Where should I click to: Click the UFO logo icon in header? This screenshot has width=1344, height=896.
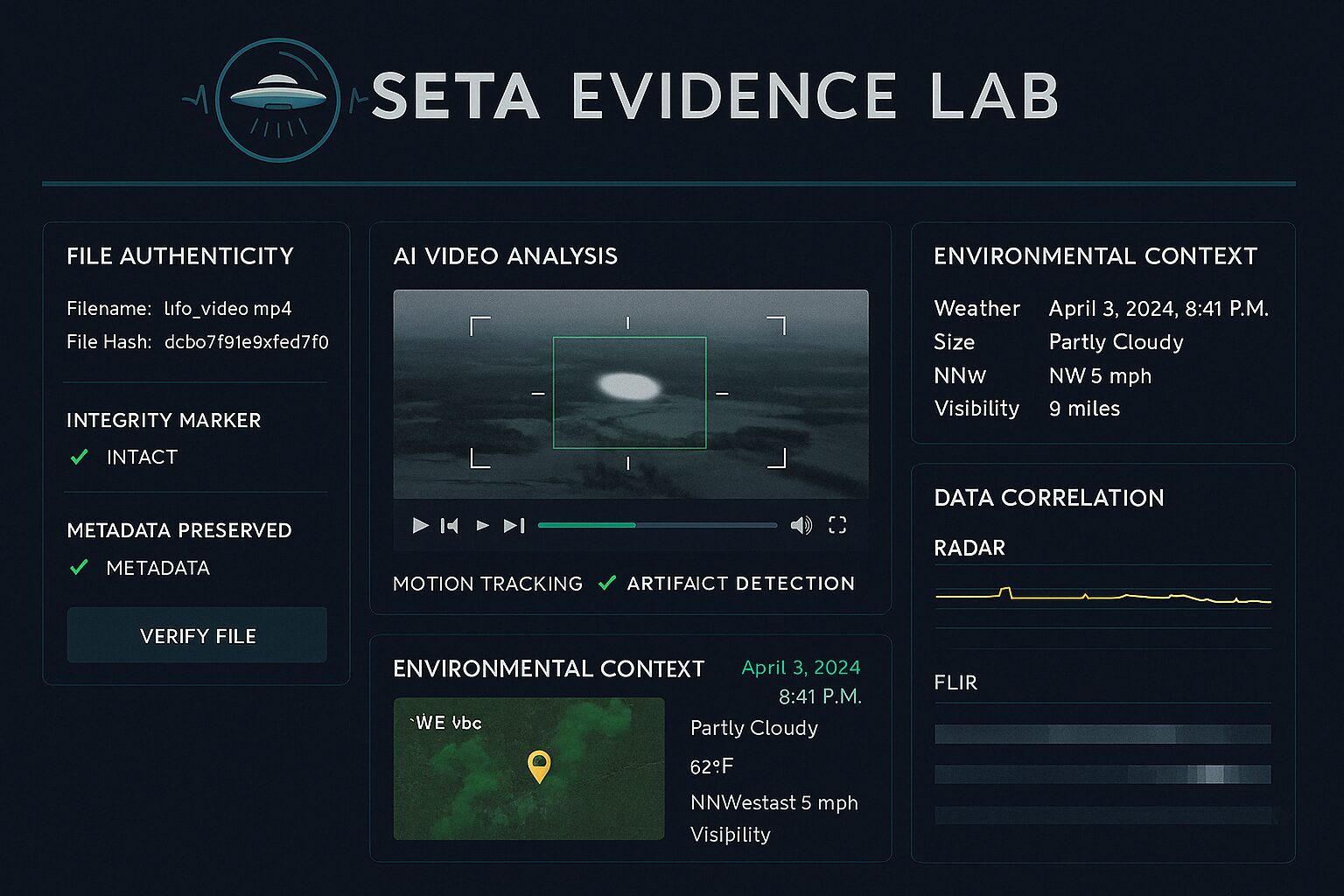point(277,100)
